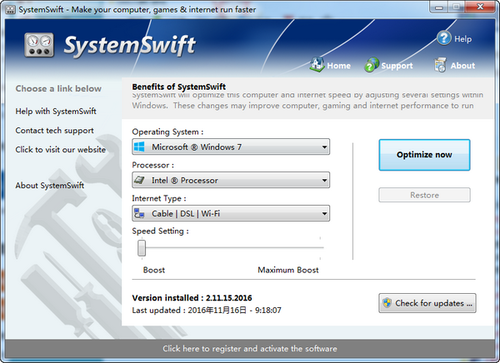Click the network computers icon in Internet Type

[x=139, y=213]
